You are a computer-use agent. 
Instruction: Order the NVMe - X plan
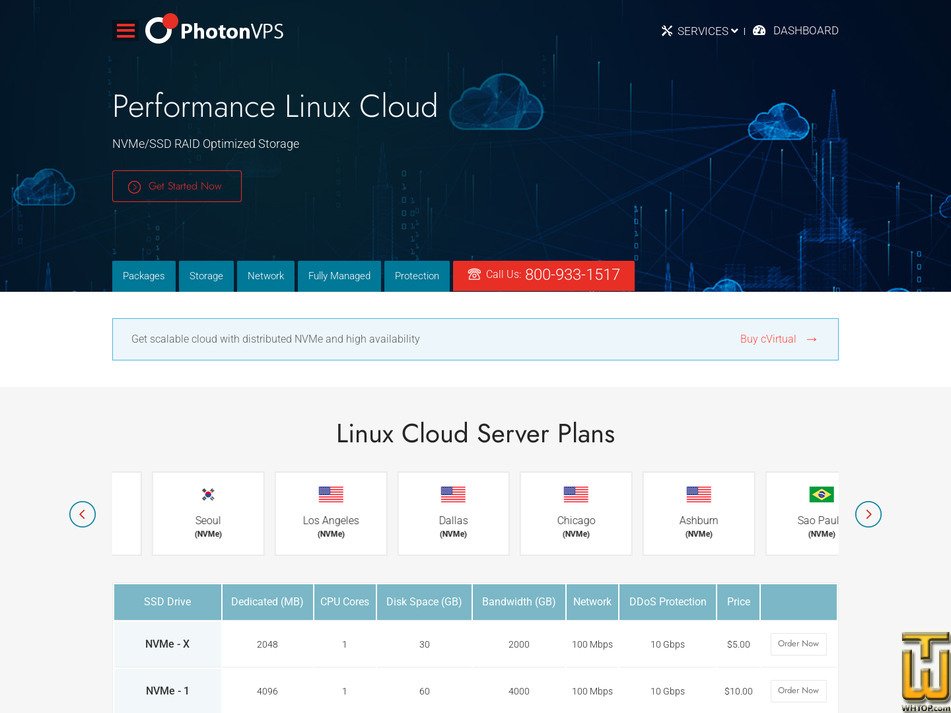click(798, 644)
